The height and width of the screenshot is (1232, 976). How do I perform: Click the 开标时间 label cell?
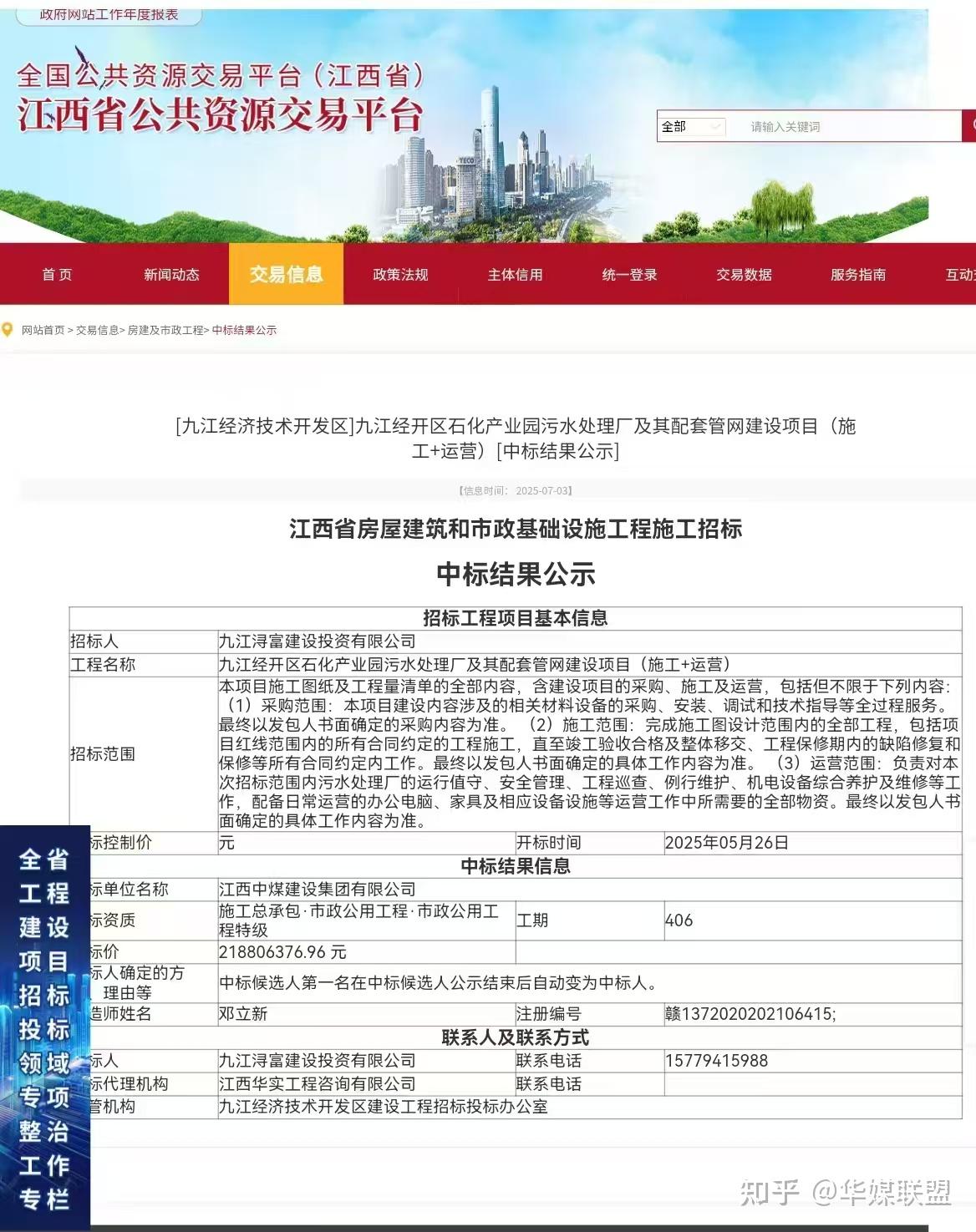coord(589,843)
